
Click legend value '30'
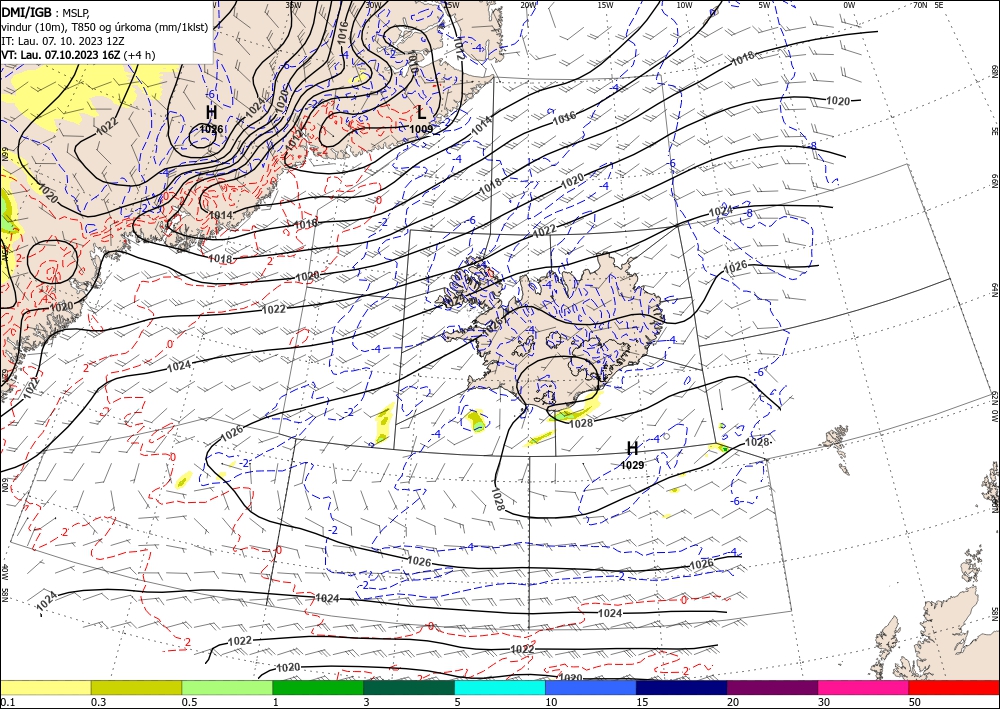[824, 702]
